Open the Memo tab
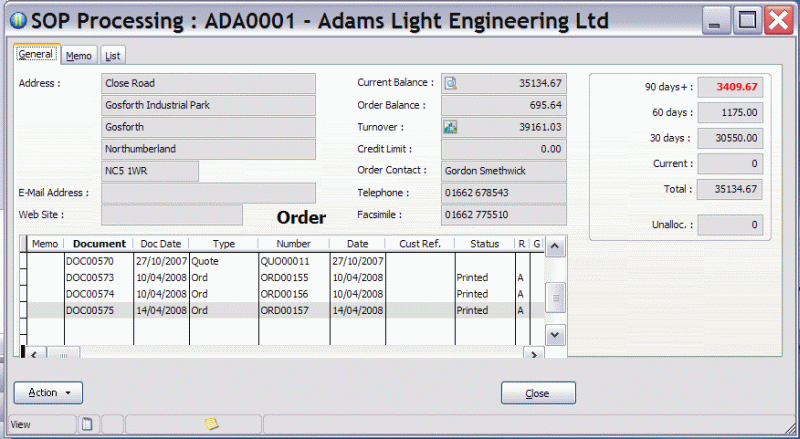Screen dimensions: 800x439 click(79, 56)
